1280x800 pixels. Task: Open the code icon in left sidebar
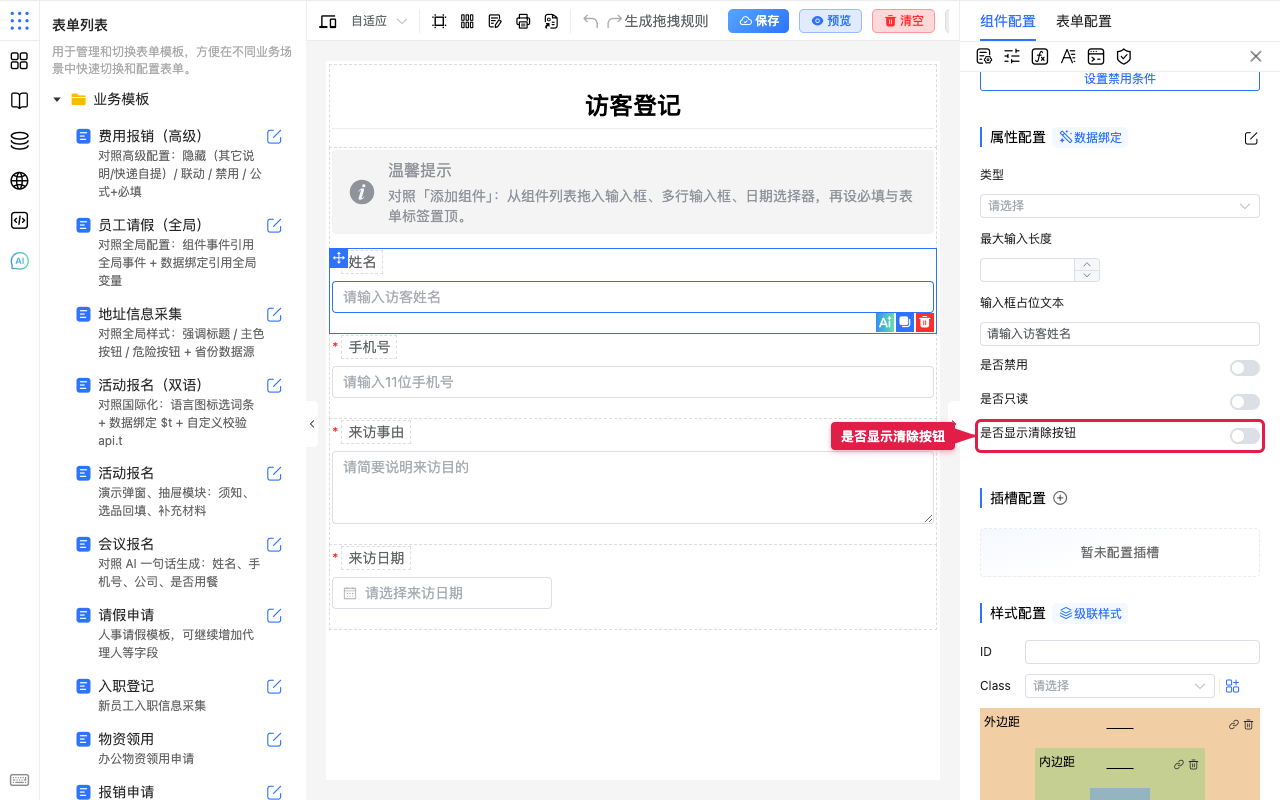19,221
